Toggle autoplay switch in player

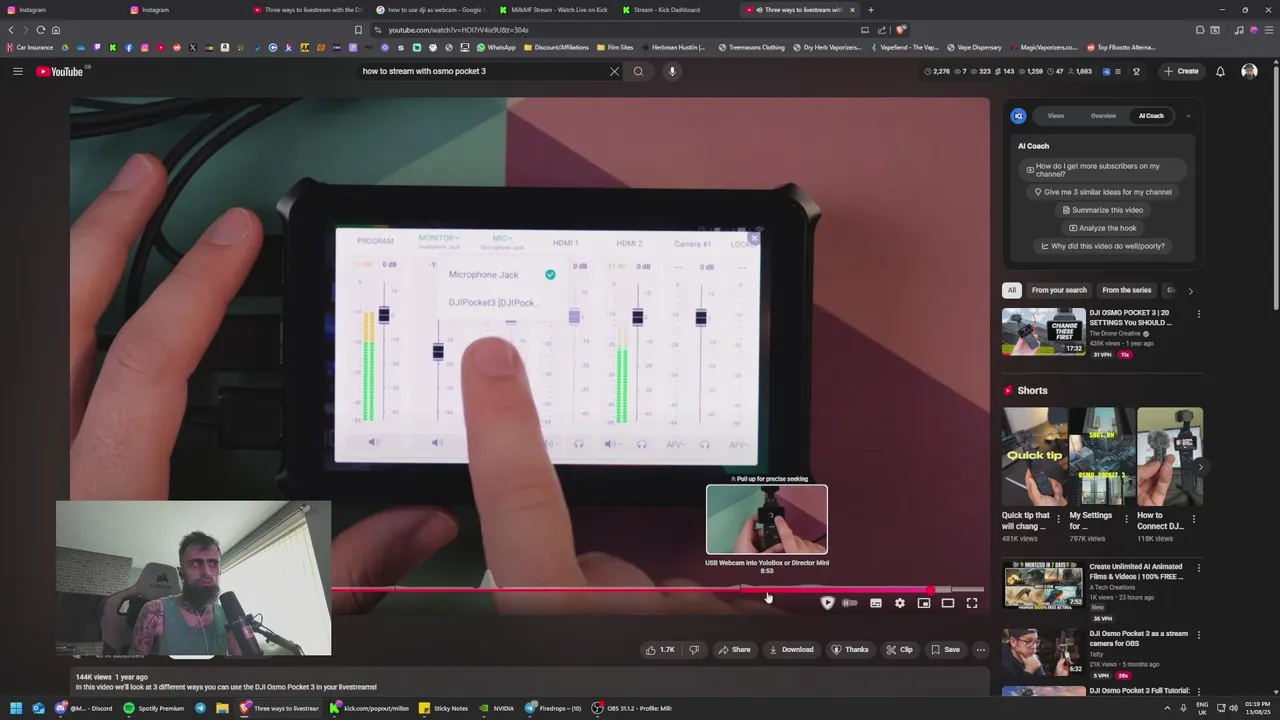850,603
